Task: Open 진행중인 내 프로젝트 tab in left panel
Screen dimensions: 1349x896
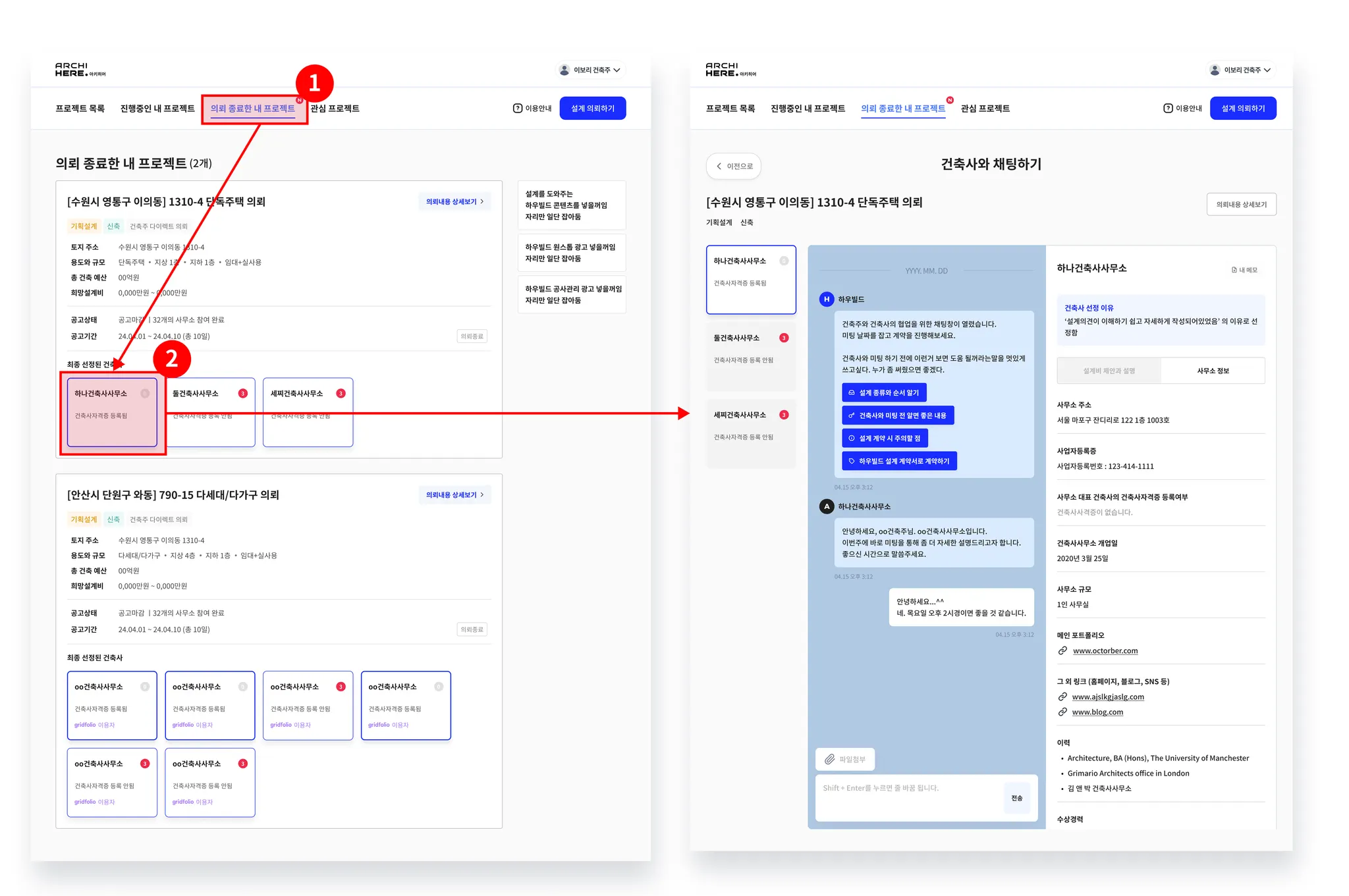Action: 157,108
